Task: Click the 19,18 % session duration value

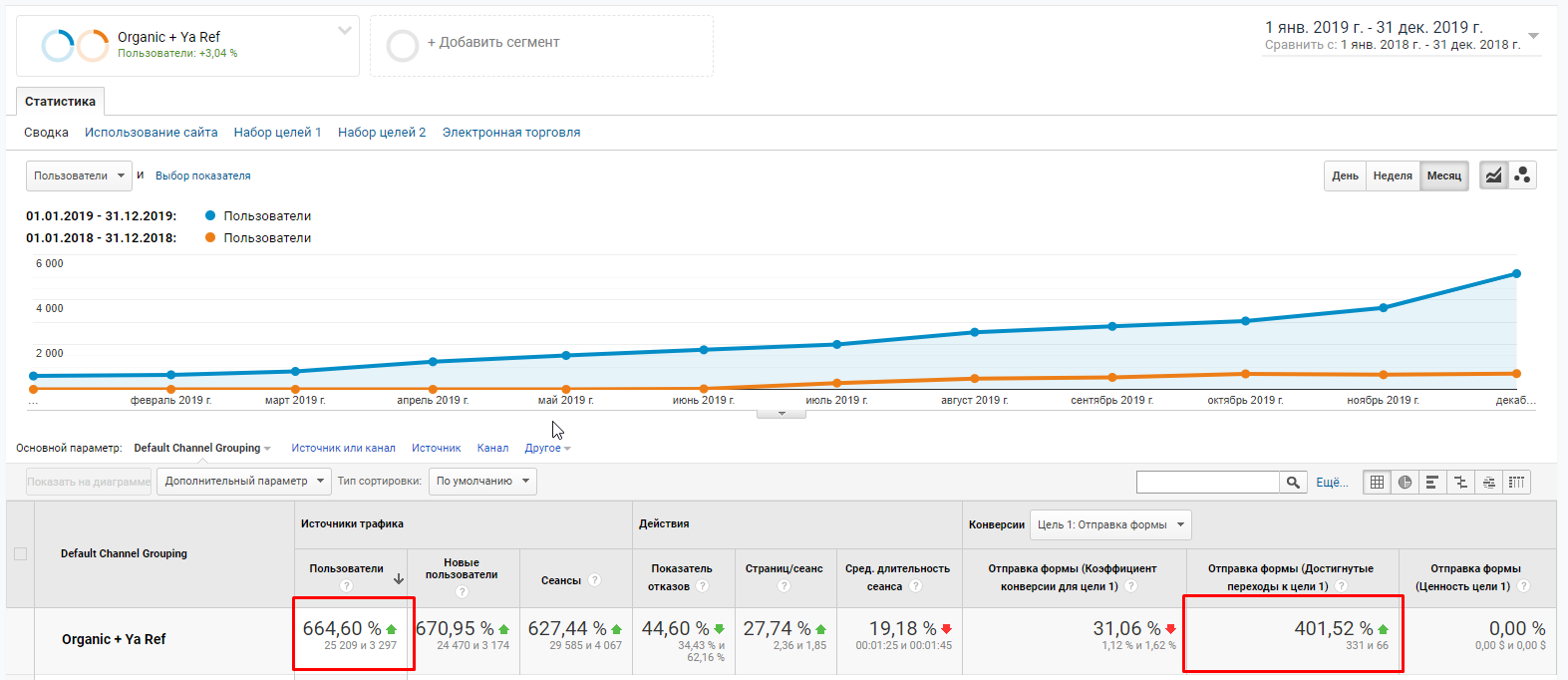Action: click(902, 629)
